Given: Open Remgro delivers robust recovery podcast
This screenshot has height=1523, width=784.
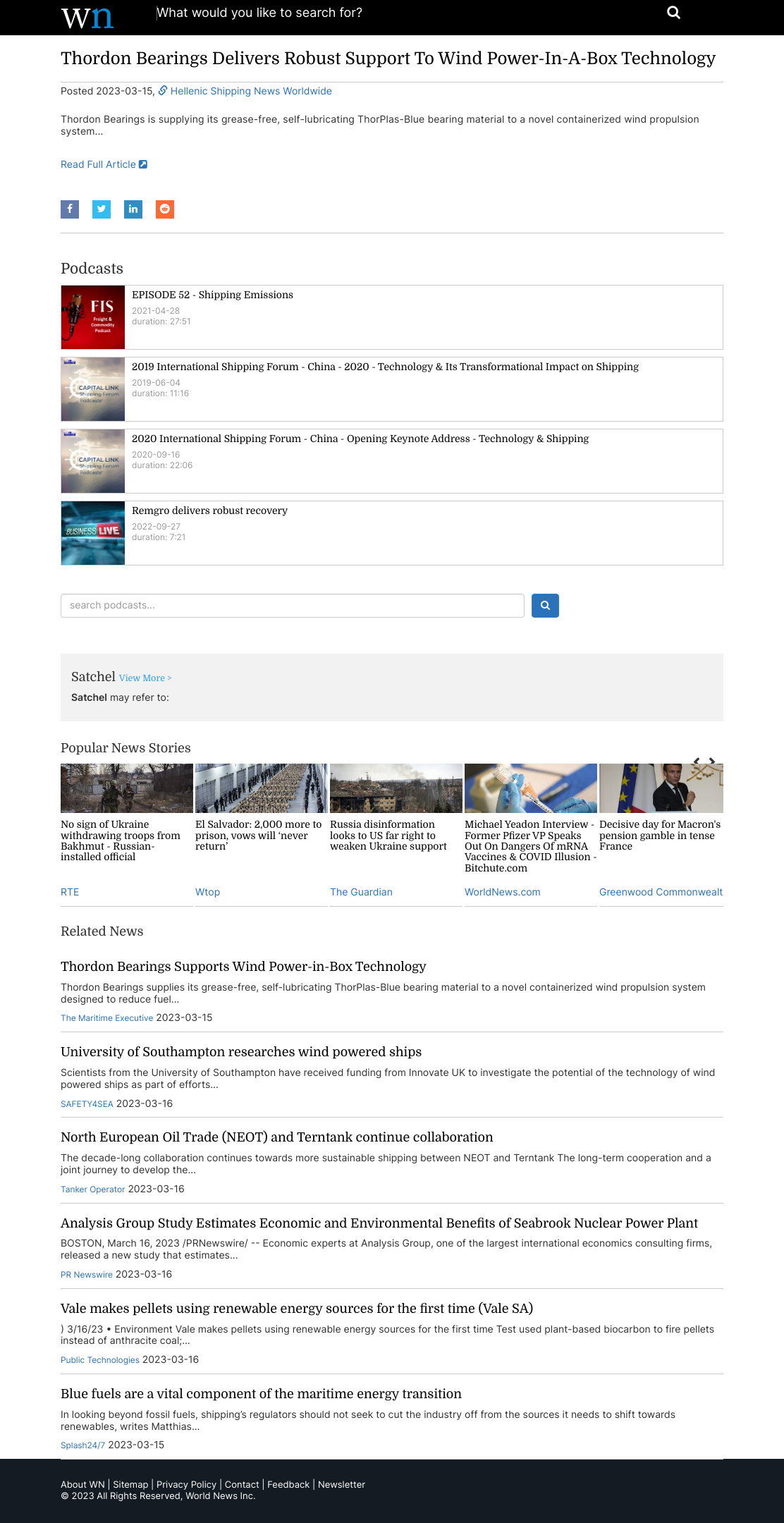Looking at the screenshot, I should (x=209, y=510).
